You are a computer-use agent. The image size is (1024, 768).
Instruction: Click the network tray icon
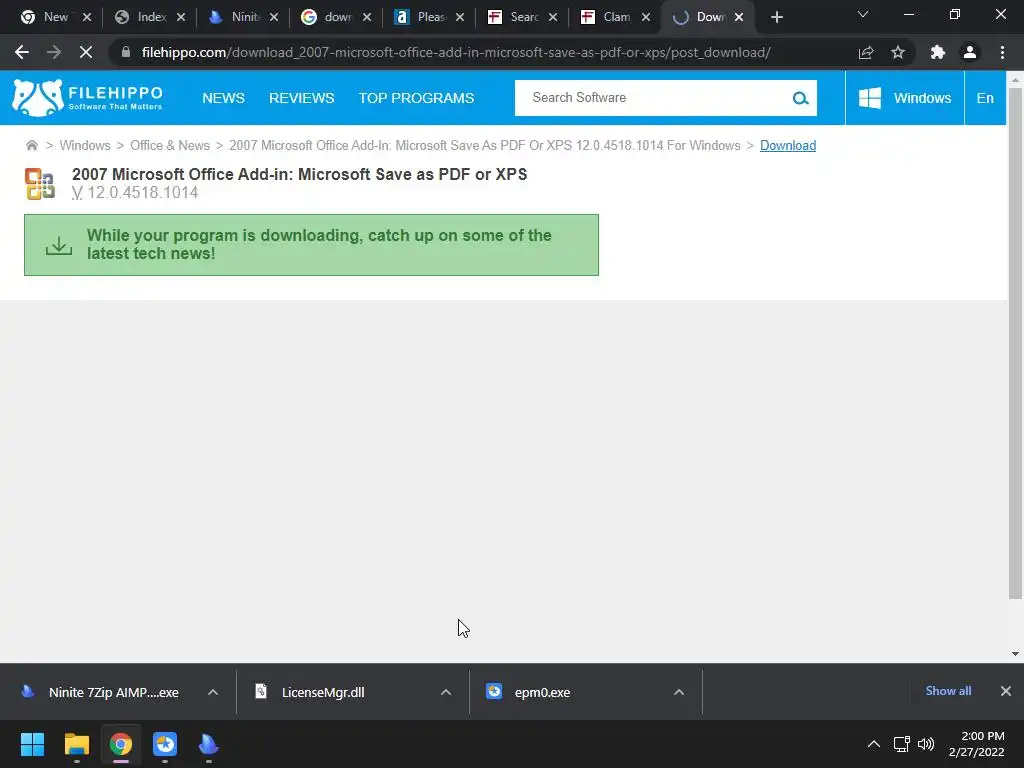click(902, 744)
